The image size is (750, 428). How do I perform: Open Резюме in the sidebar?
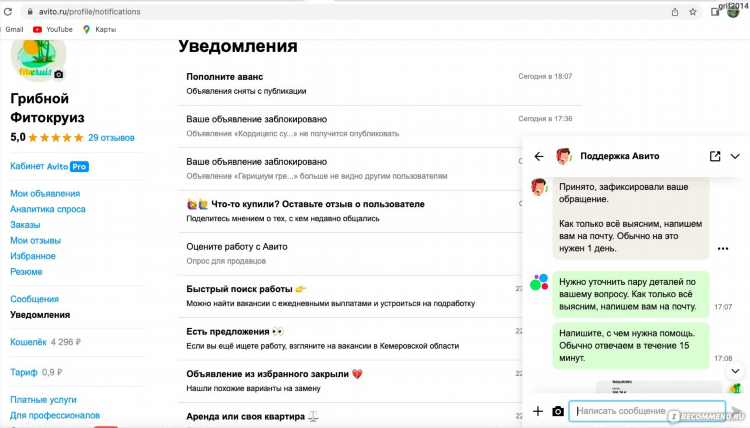[x=26, y=272]
